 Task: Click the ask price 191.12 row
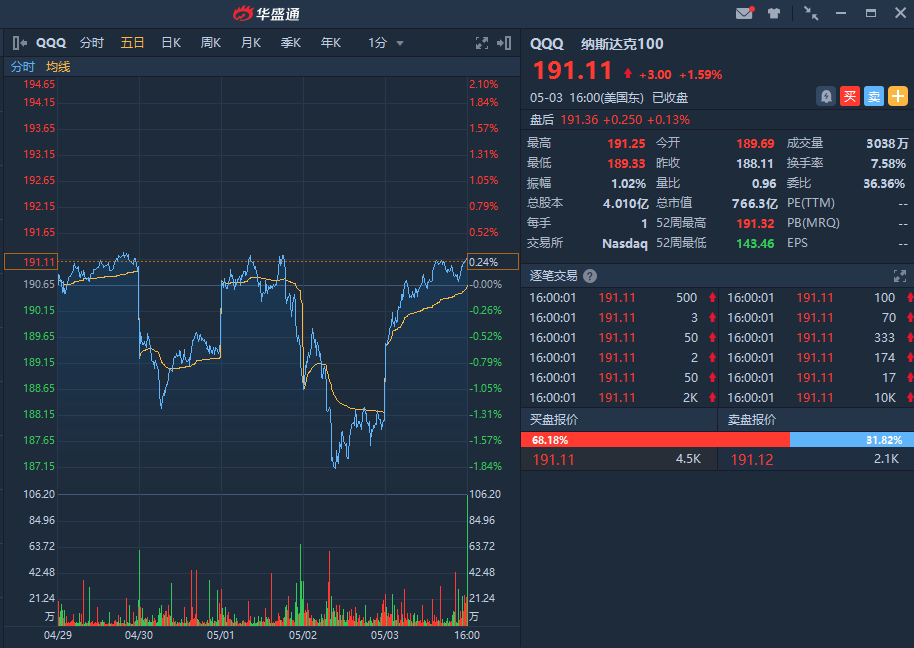(816, 459)
